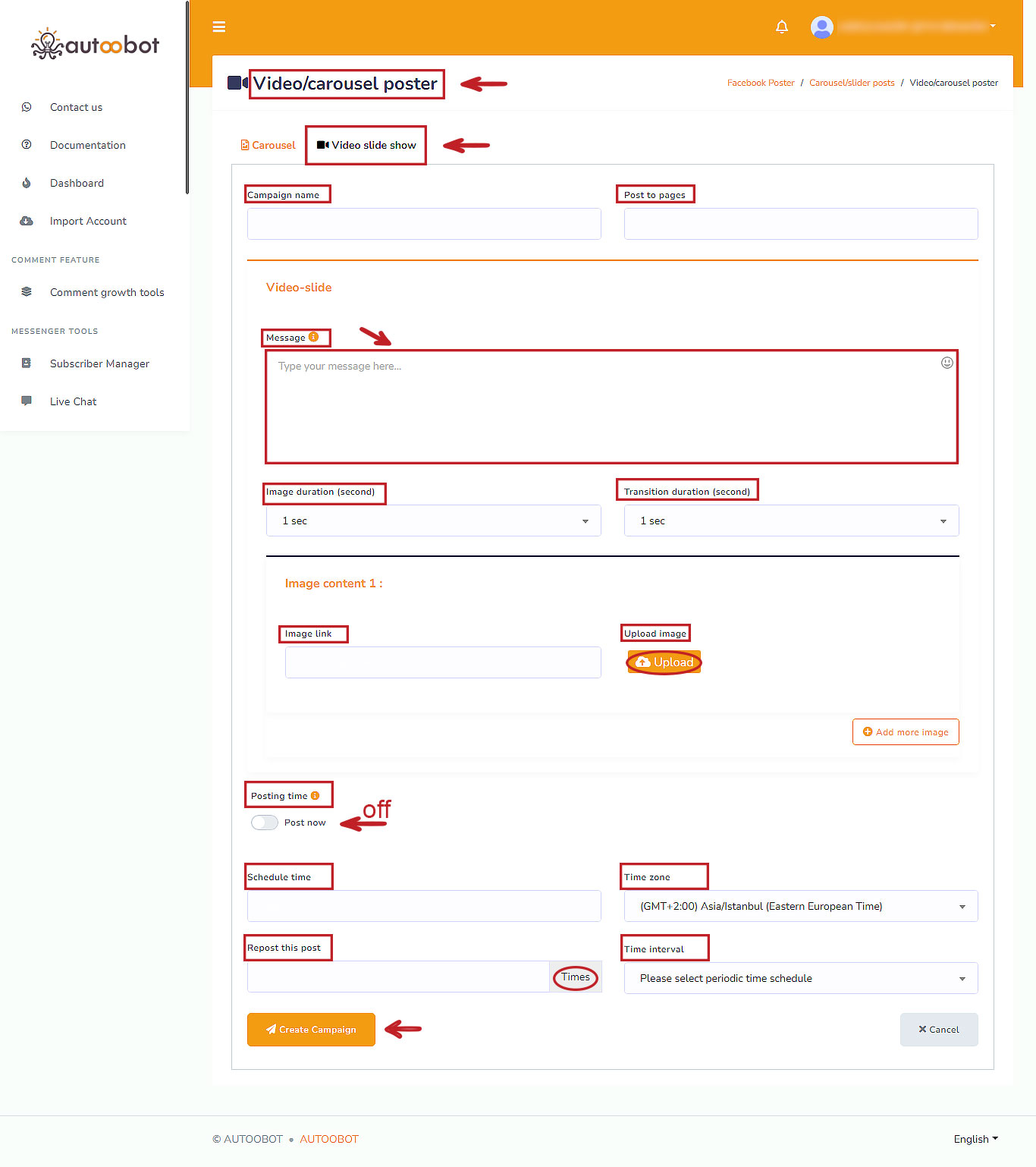Switch to the Carousel tab
The height and width of the screenshot is (1167, 1036).
point(268,145)
